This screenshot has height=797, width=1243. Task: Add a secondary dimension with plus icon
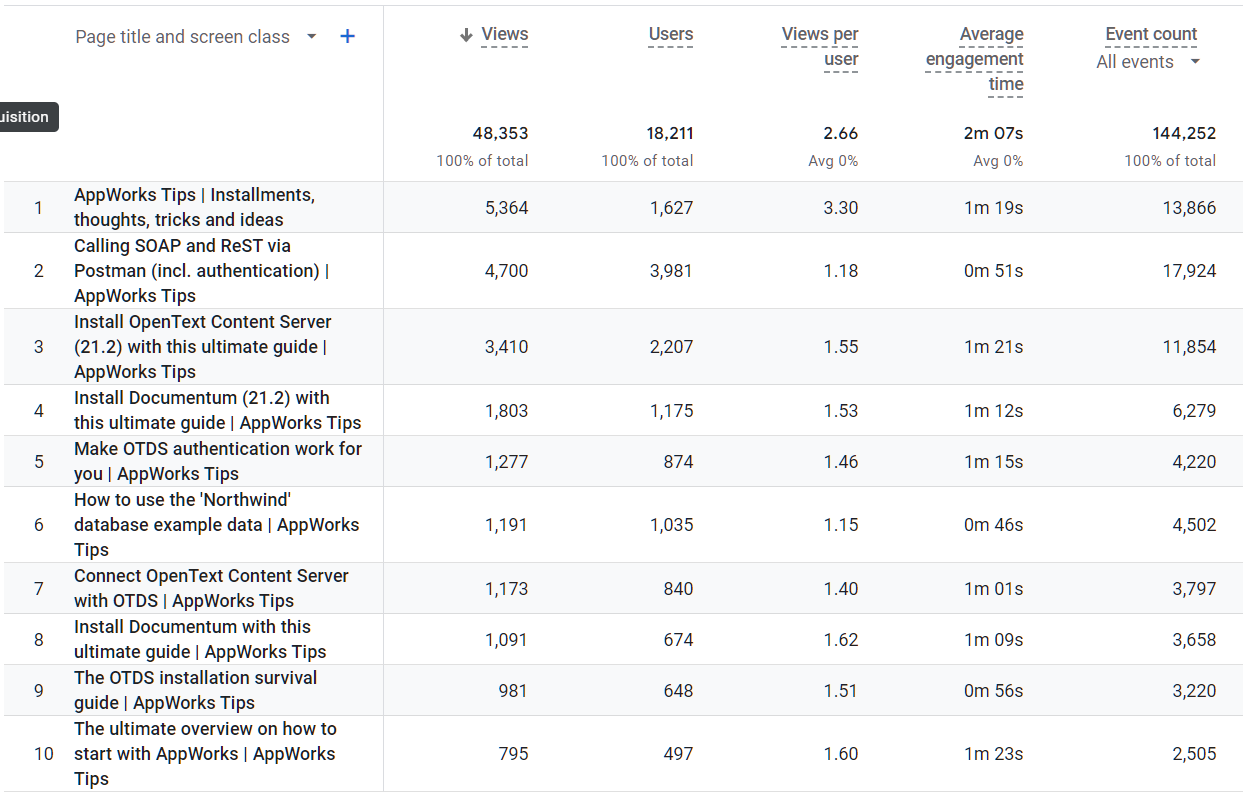click(x=347, y=37)
